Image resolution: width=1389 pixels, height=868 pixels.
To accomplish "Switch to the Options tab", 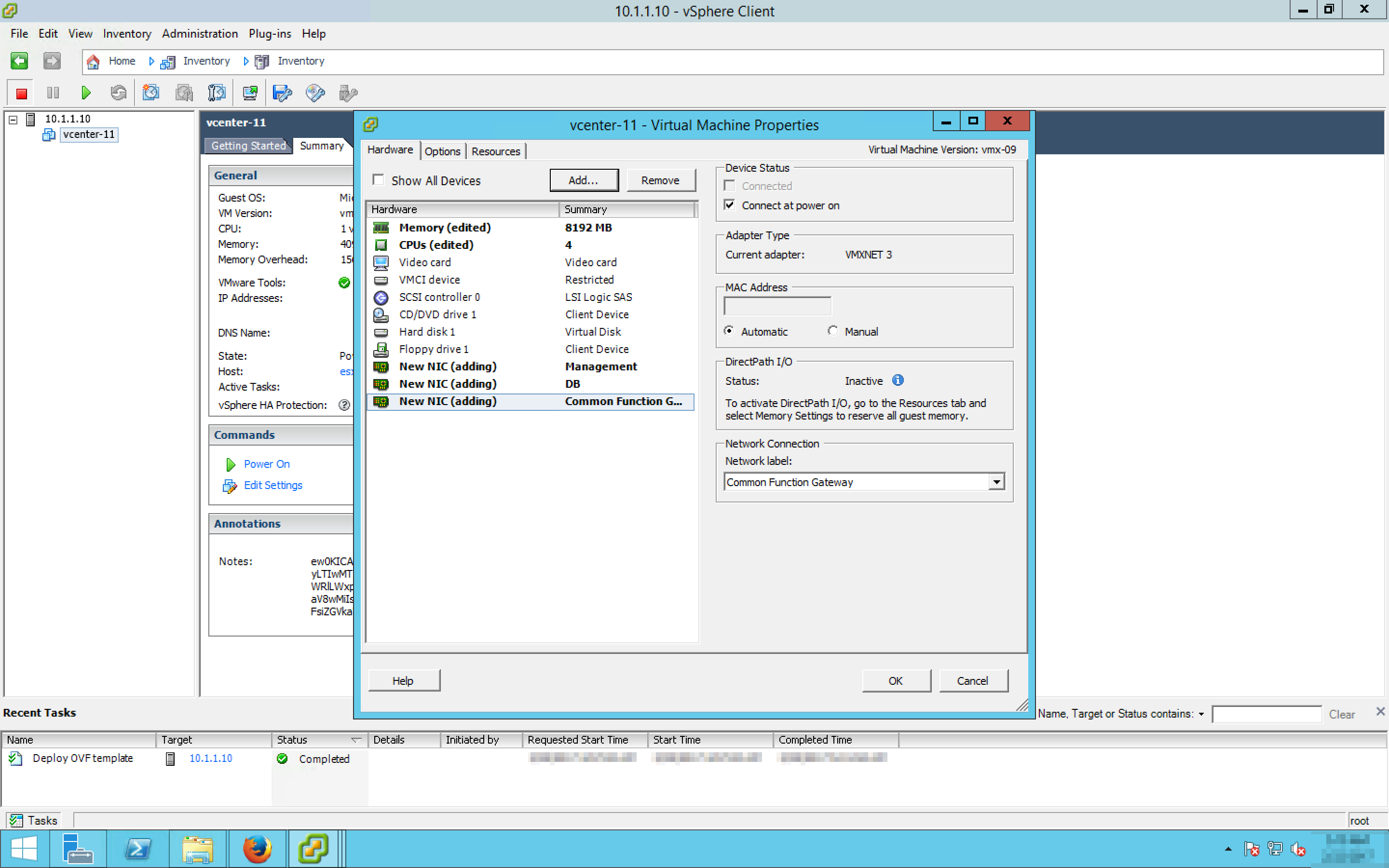I will click(442, 151).
